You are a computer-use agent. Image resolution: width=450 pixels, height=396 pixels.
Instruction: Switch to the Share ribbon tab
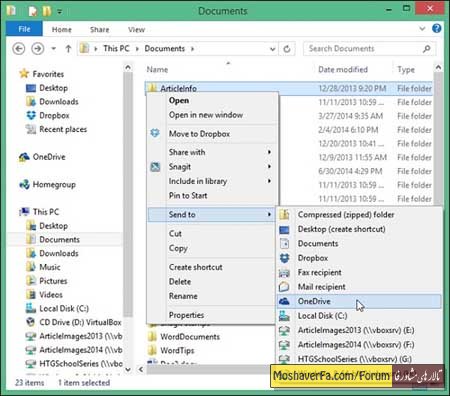pyautogui.click(x=99, y=29)
